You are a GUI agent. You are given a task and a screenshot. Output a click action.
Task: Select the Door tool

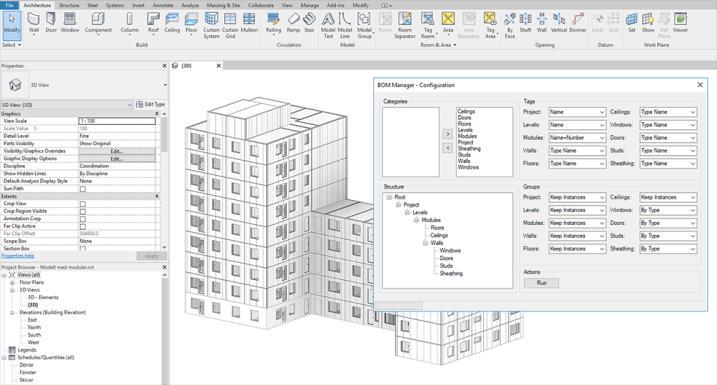point(51,23)
